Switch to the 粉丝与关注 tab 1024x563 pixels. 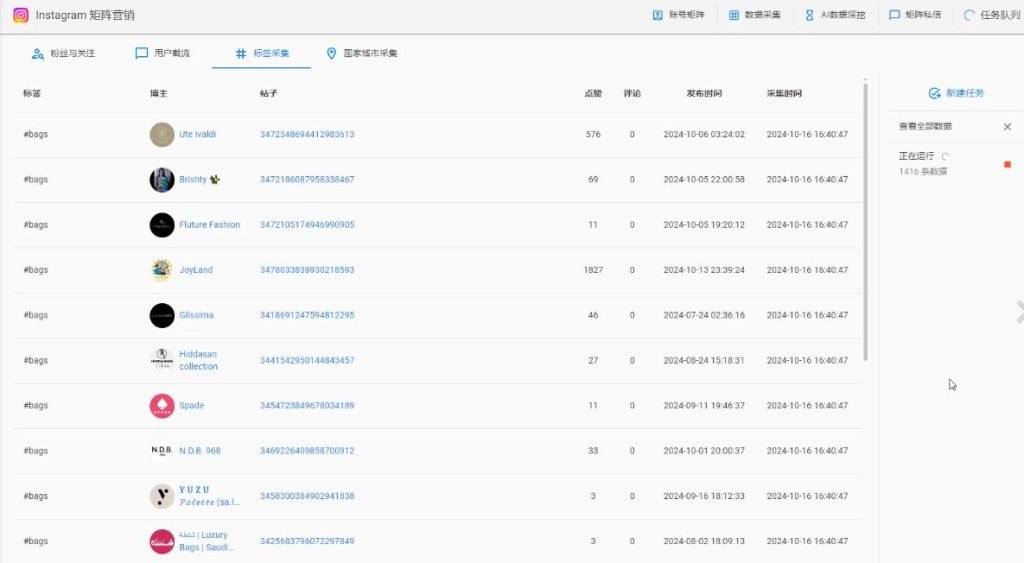[64, 53]
